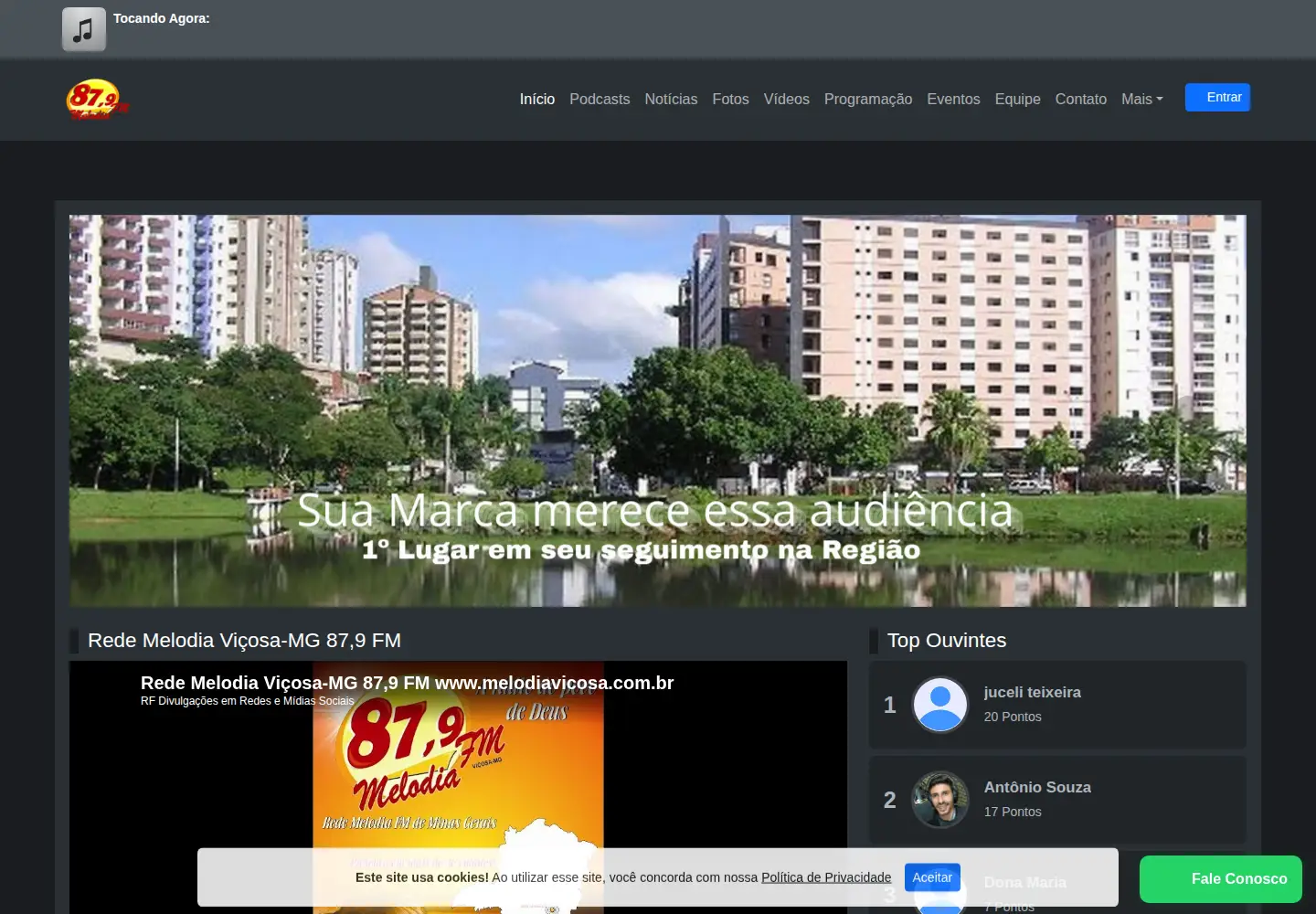Click RF Divulgações channel name in video
The width and height of the screenshot is (1316, 914).
pos(247,701)
